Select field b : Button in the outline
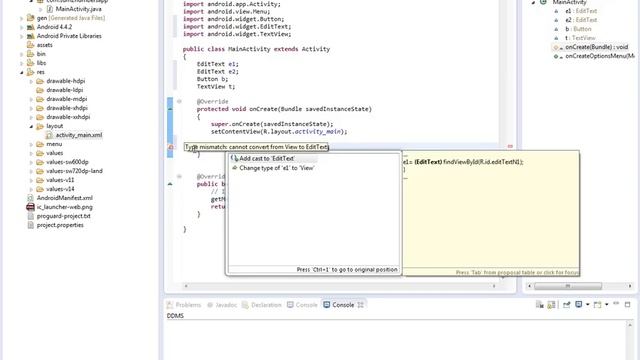Image resolution: width=640 pixels, height=360 pixels. [x=578, y=29]
